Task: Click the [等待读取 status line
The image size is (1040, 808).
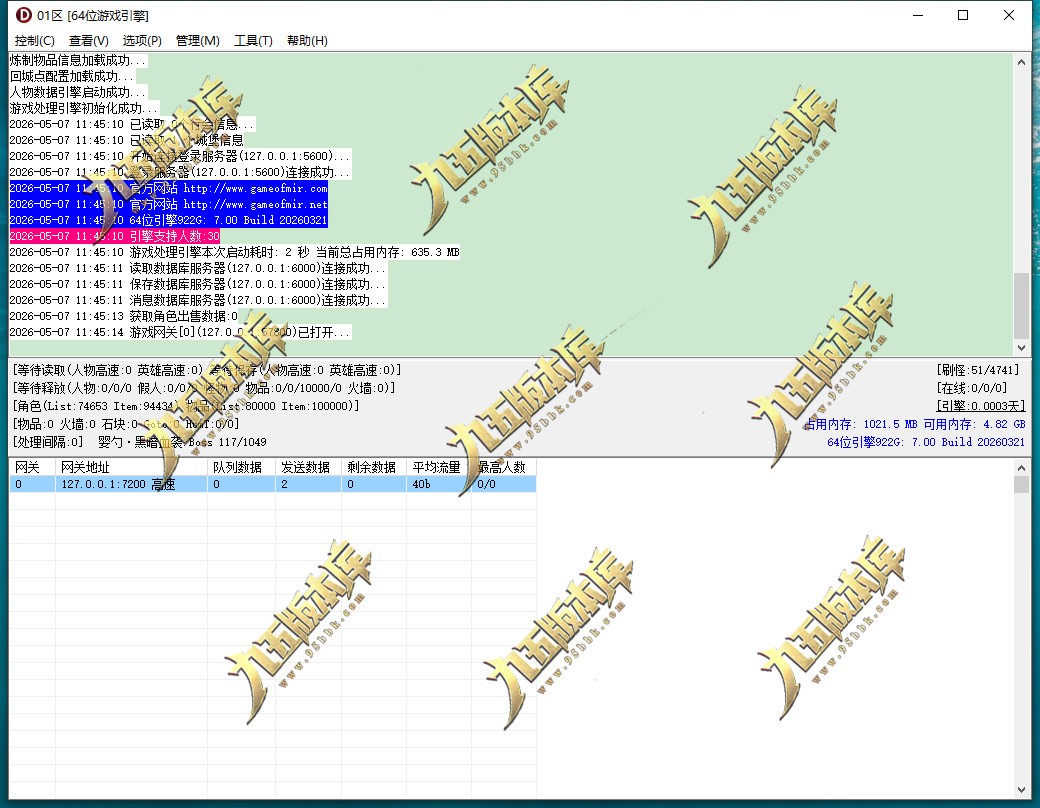Action: pyautogui.click(x=207, y=370)
